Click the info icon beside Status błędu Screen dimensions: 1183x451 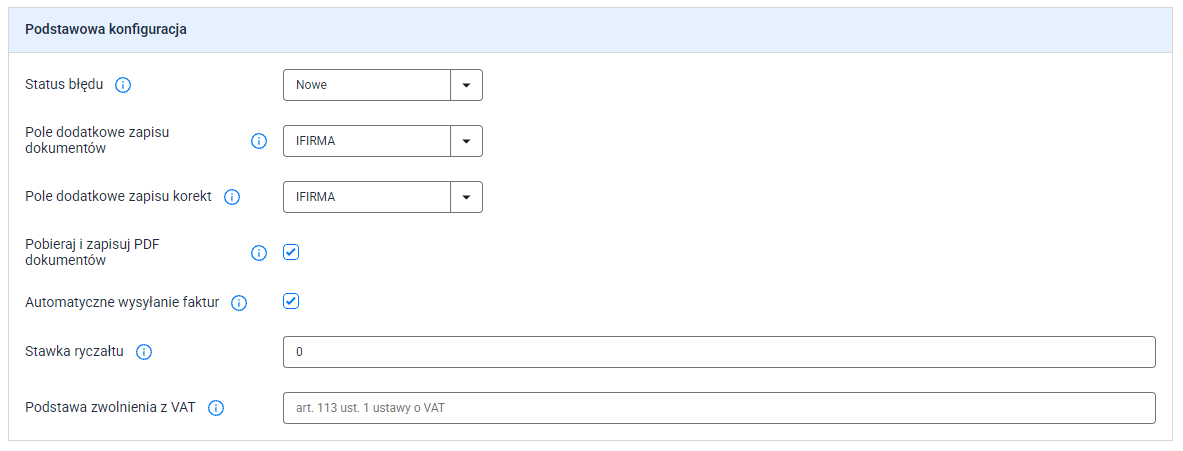pos(123,85)
